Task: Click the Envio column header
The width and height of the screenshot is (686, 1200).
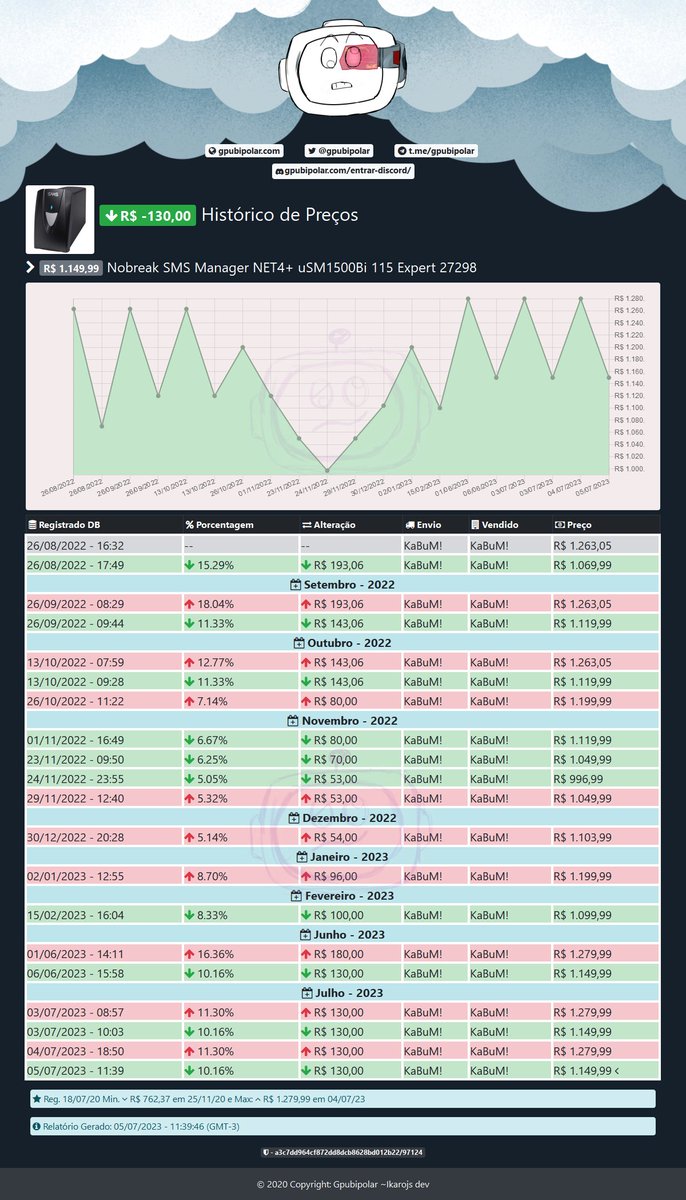Action: coord(433,524)
